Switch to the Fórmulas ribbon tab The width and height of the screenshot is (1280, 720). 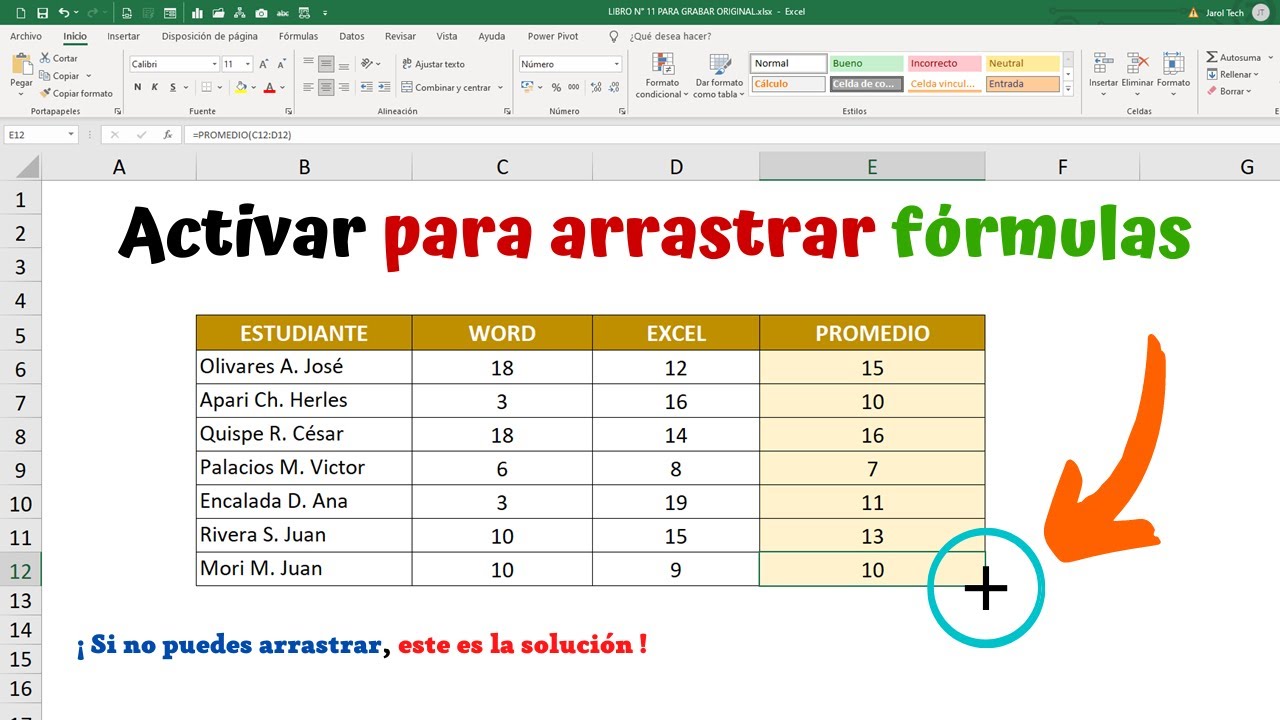298,35
